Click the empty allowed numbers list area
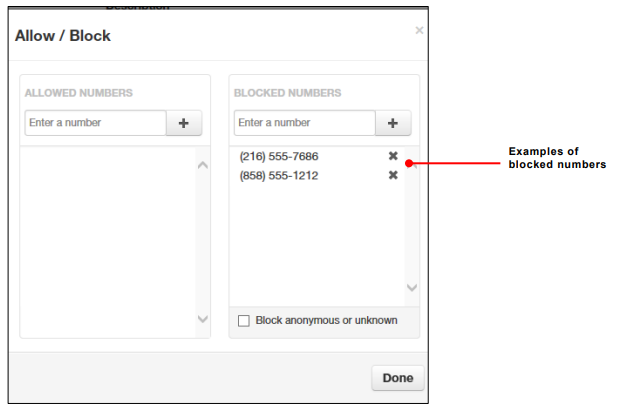Image resolution: width=621 pixels, height=407 pixels. [x=107, y=240]
